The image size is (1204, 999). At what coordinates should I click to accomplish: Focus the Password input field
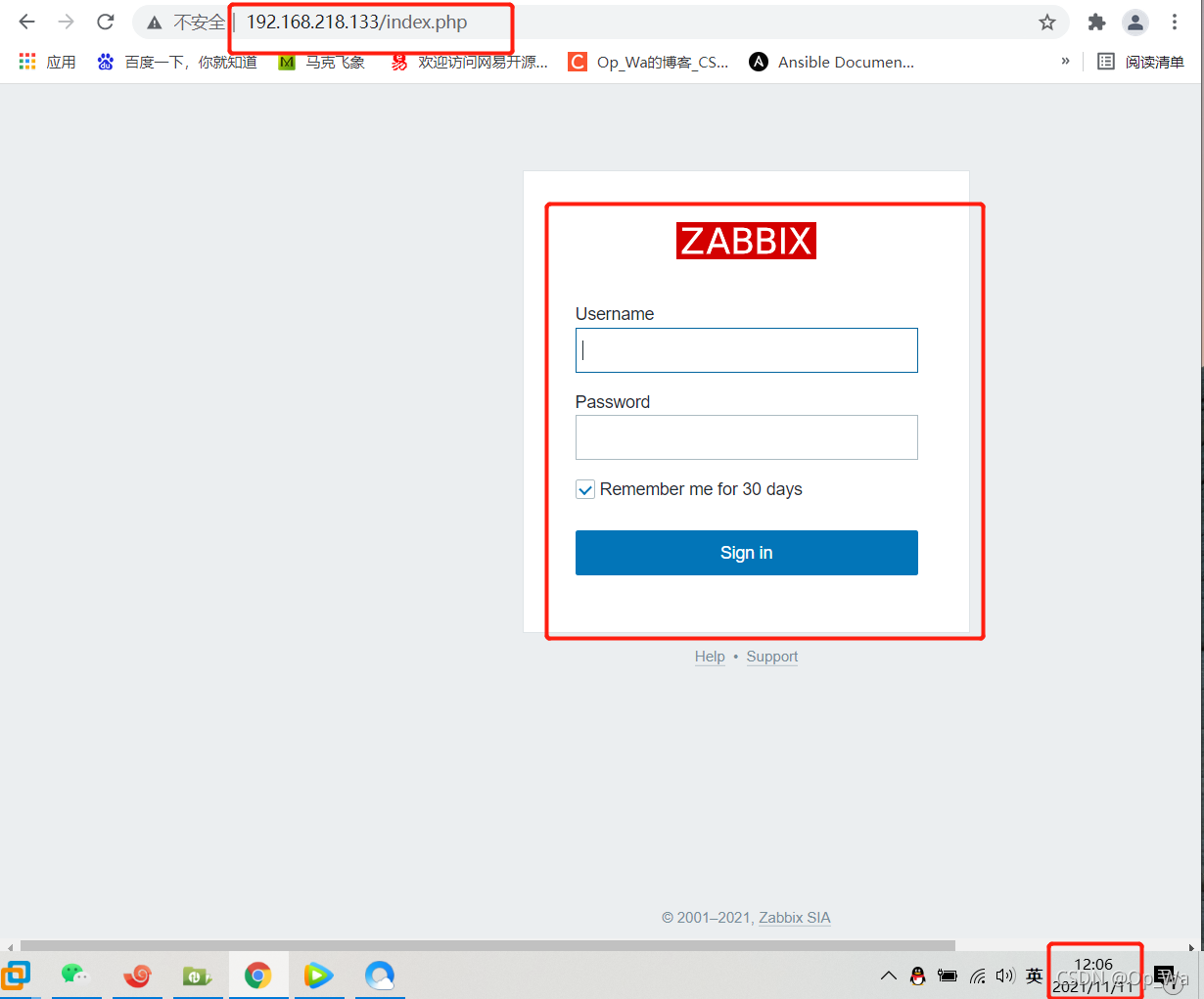(x=746, y=437)
